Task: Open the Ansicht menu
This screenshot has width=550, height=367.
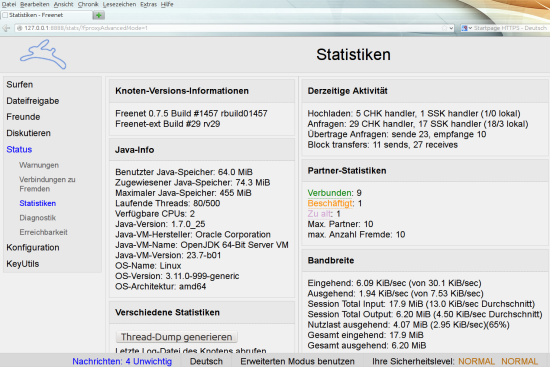Action: click(63, 4)
